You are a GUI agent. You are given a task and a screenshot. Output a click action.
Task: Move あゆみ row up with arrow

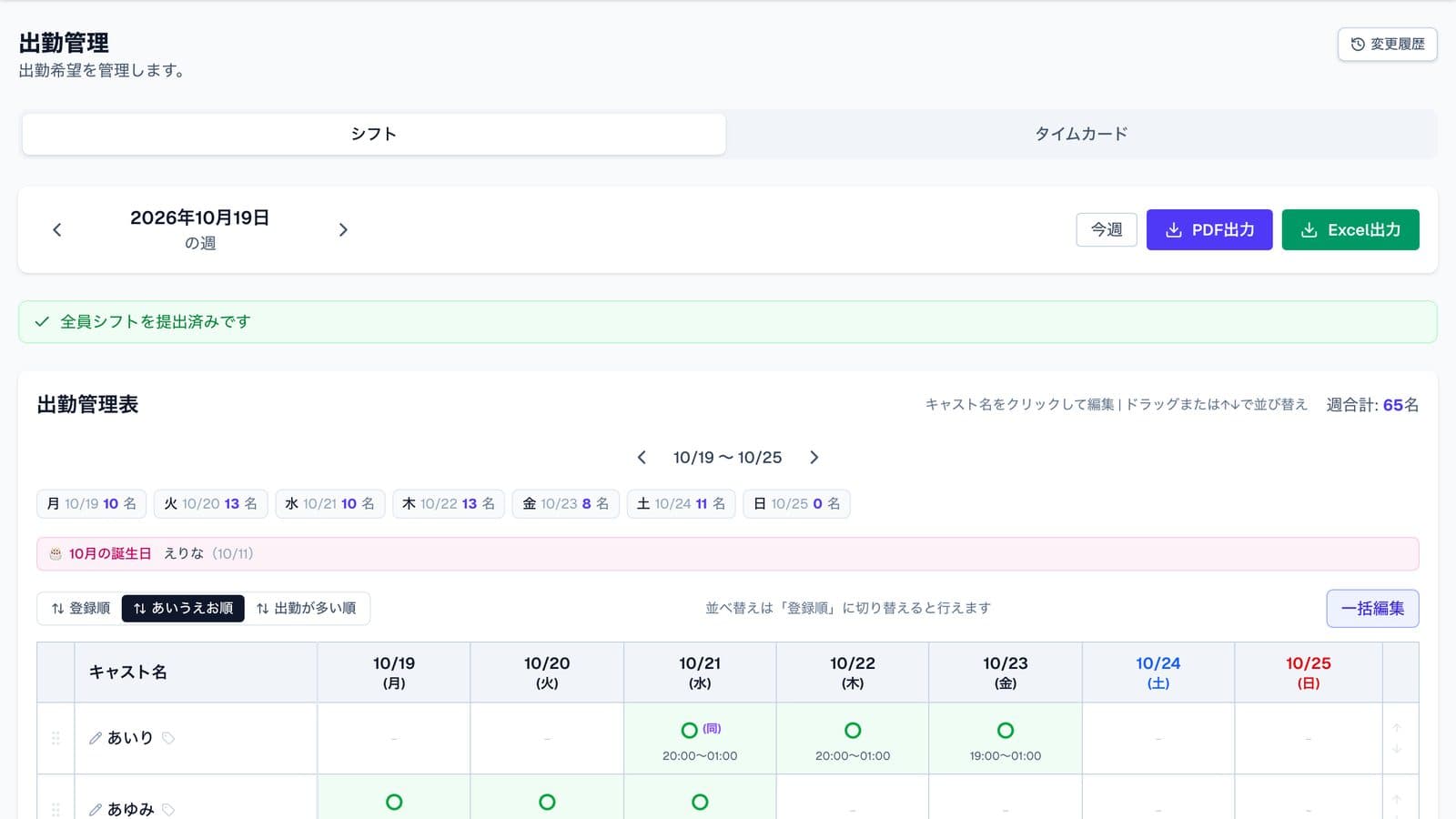pos(1397,800)
